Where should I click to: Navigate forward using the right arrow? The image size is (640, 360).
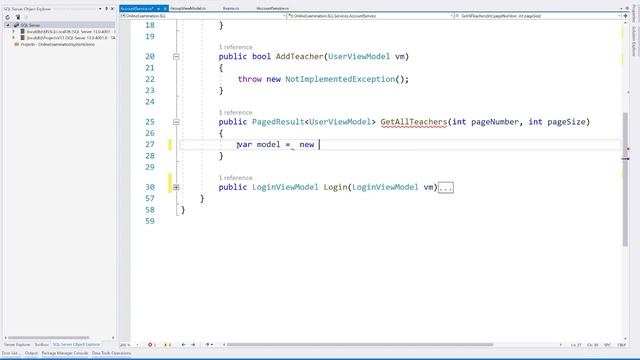point(193,345)
